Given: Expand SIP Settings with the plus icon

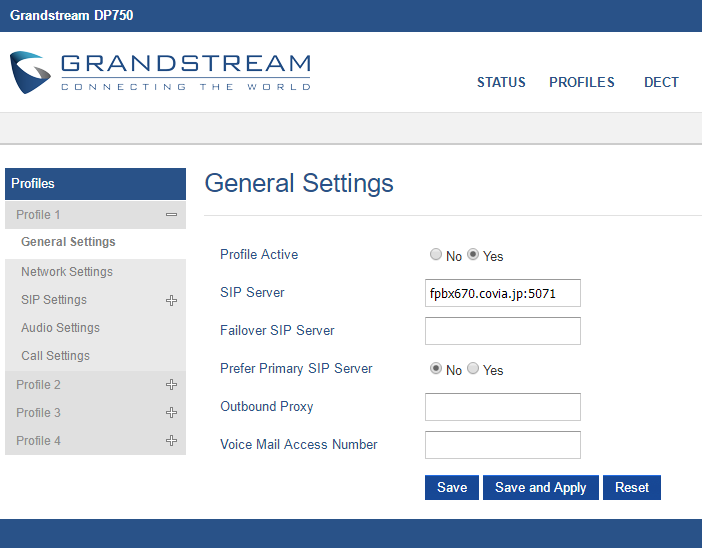Looking at the screenshot, I should pyautogui.click(x=171, y=300).
